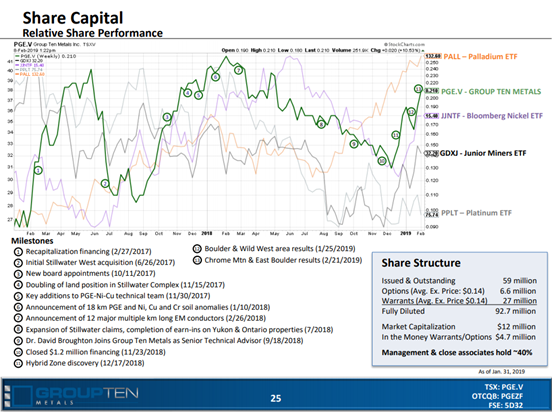Screen dimensions: 552x412
Task: Click the 'Share Capital' slide title
Action: (73, 18)
